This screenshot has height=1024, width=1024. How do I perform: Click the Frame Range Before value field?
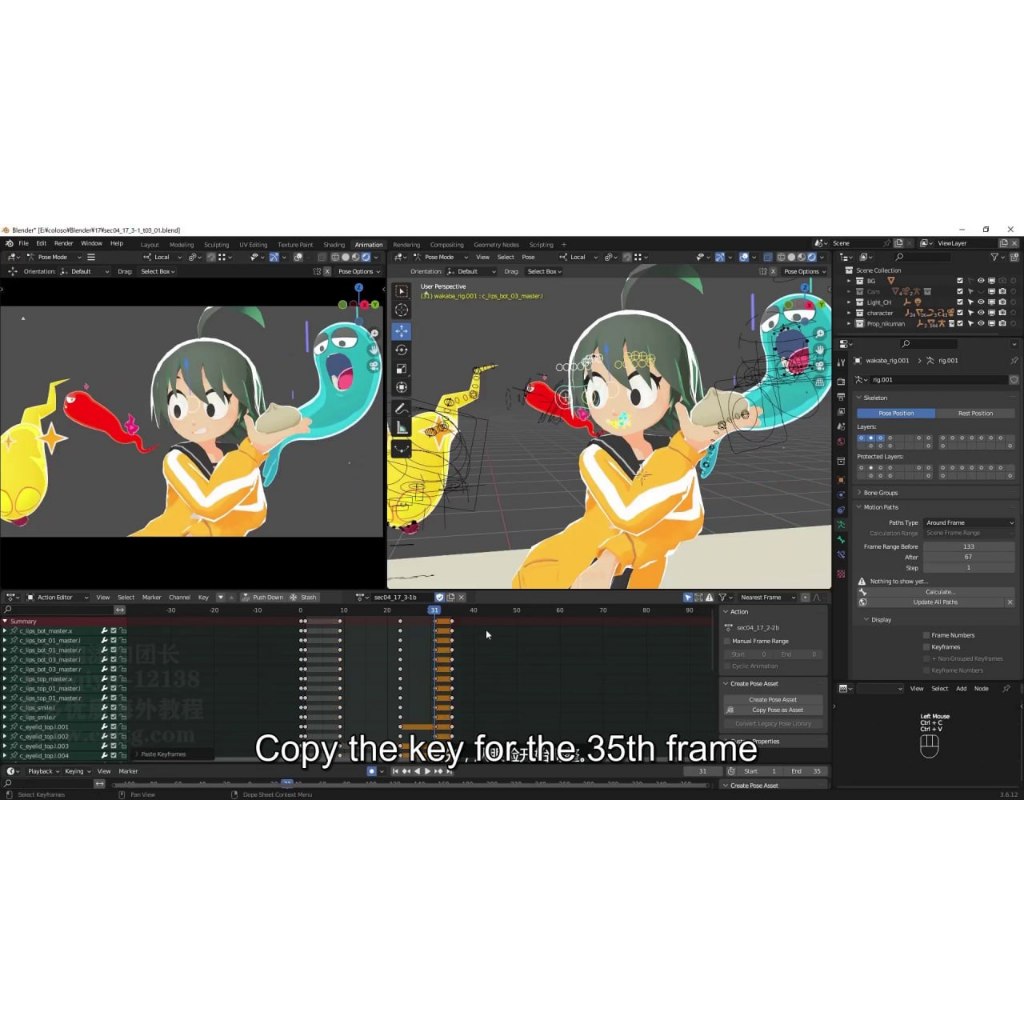point(968,547)
